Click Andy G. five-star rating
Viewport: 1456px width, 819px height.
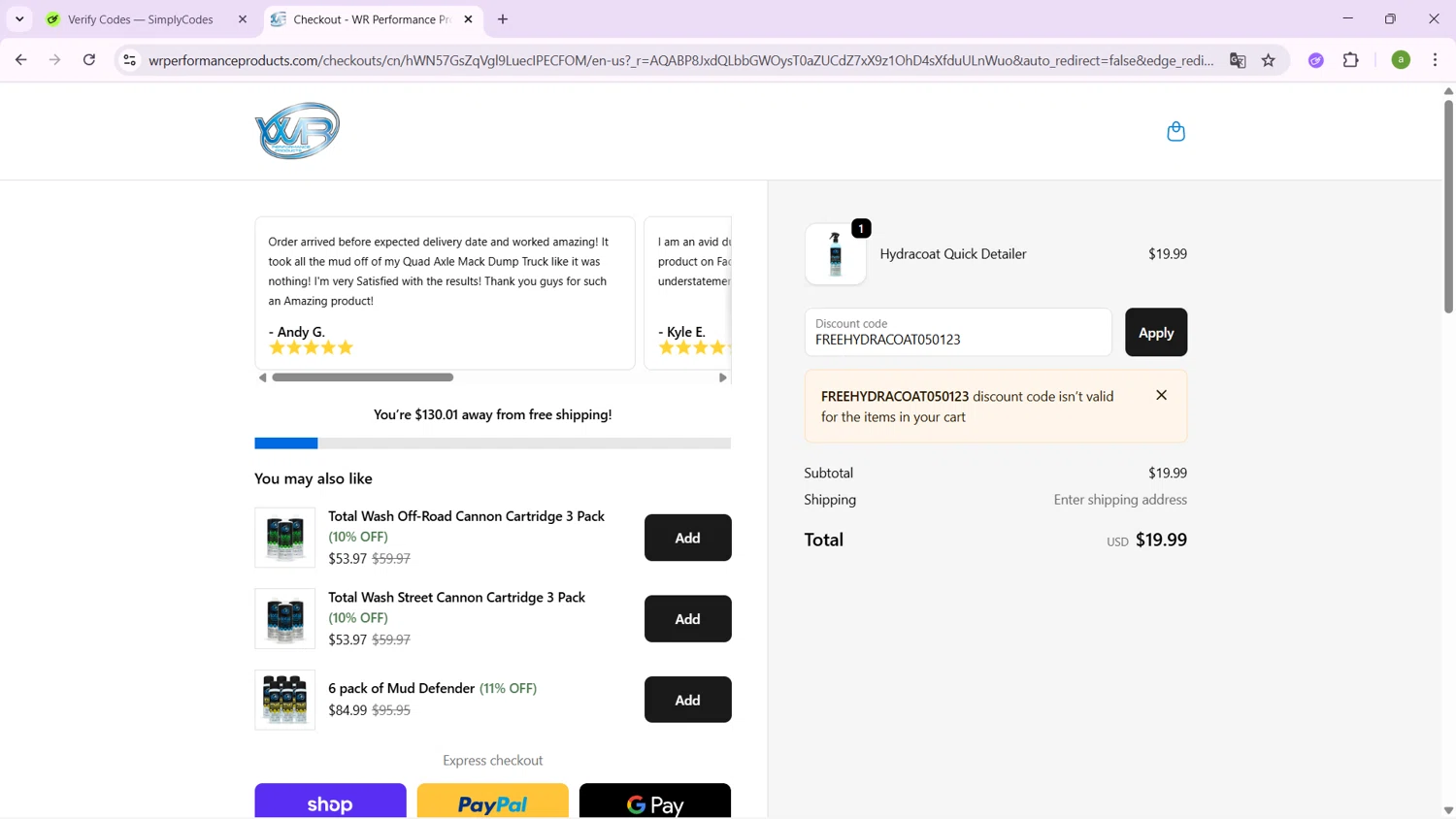(311, 347)
